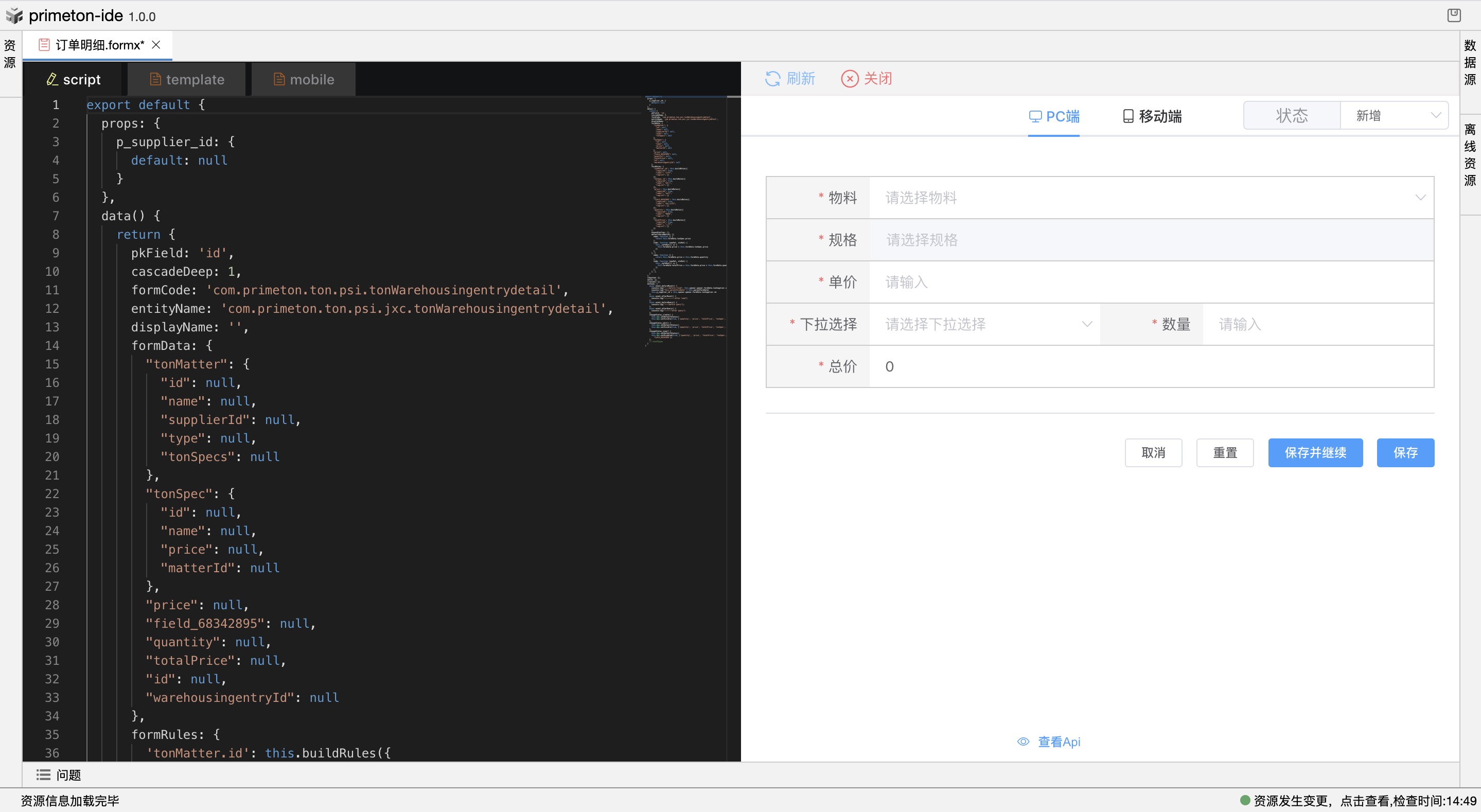
Task: Click the 取消 button
Action: (1153, 453)
